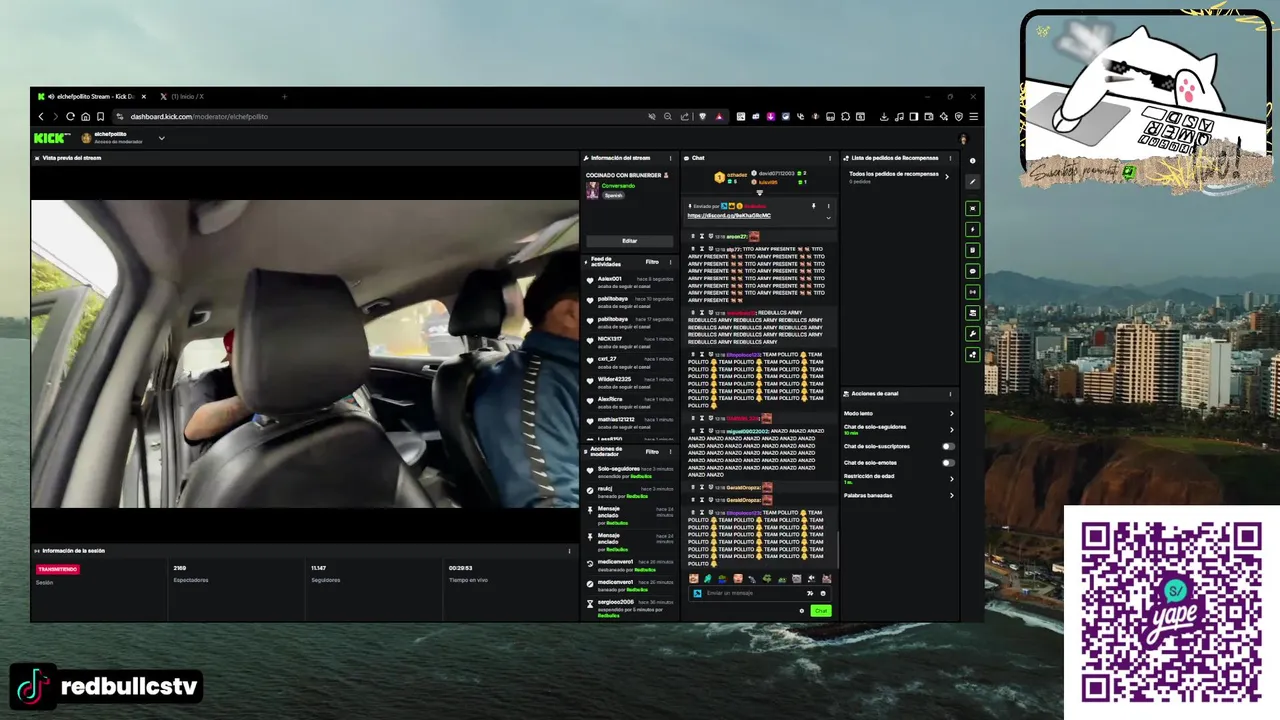Open Información del stream three-dot menu
The width and height of the screenshot is (1280, 720).
point(670,158)
